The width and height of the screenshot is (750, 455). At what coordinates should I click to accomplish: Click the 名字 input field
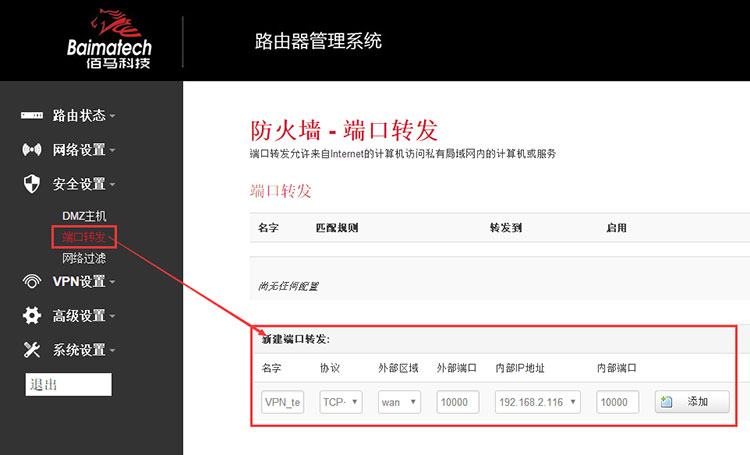pos(282,402)
